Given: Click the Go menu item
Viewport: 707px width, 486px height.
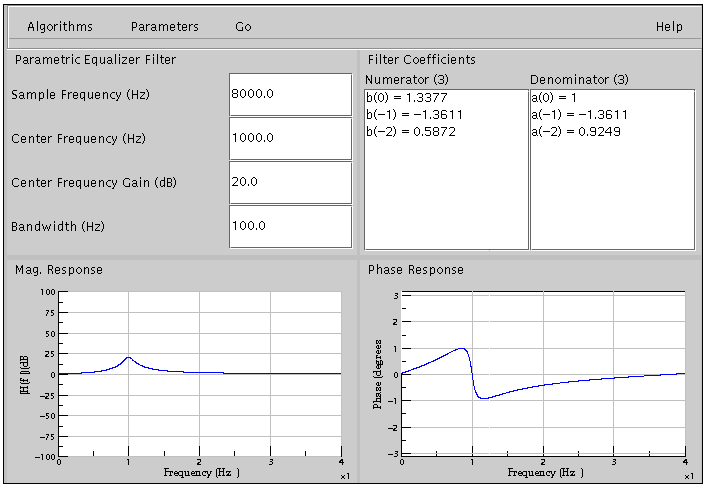Looking at the screenshot, I should click(243, 27).
